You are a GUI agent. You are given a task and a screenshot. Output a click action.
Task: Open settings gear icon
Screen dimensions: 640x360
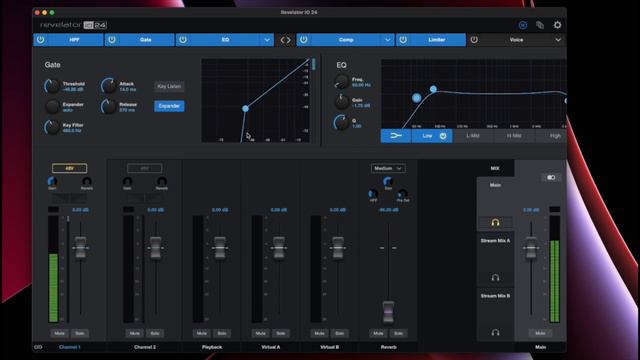(x=557, y=25)
